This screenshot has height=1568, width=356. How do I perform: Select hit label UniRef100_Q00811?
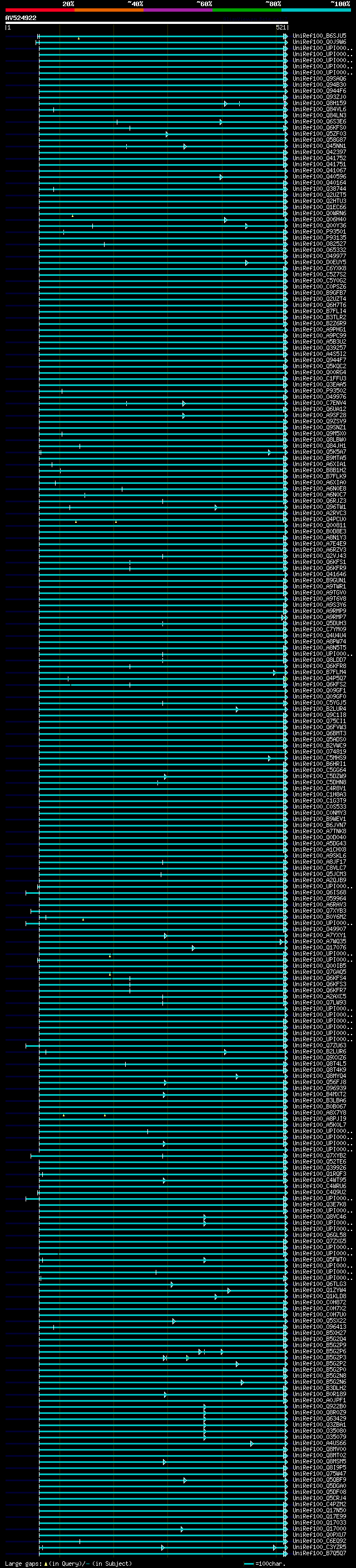319,525
